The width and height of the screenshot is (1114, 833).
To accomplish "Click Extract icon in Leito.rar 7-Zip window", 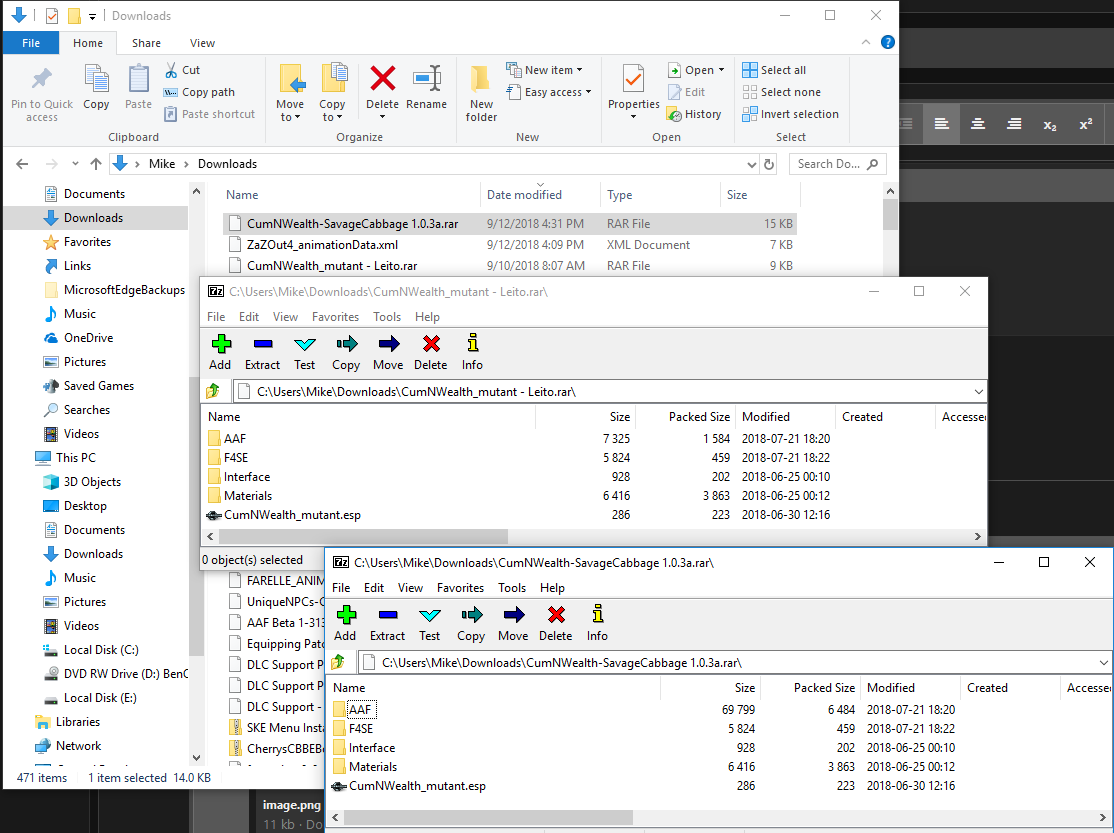I will click(x=263, y=344).
